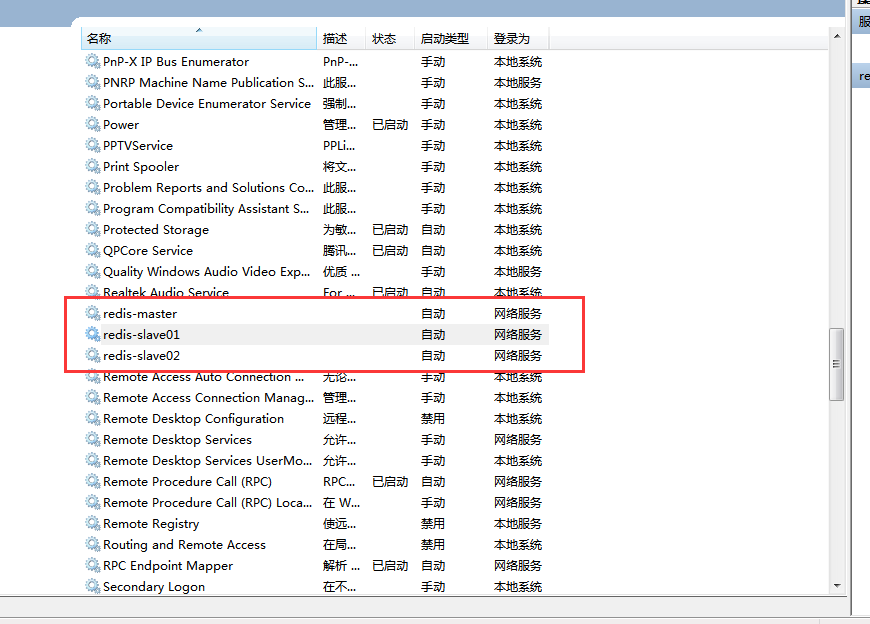Select the Remote Desktop Configuration gear icon

(x=93, y=418)
